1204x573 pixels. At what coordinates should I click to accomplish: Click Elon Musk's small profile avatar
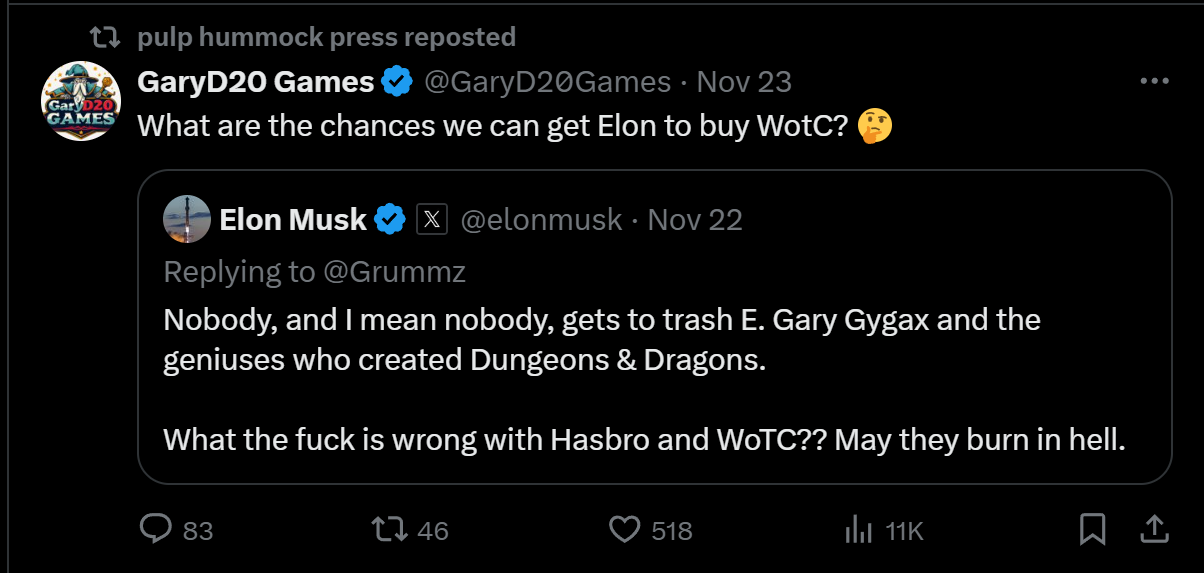click(x=187, y=220)
